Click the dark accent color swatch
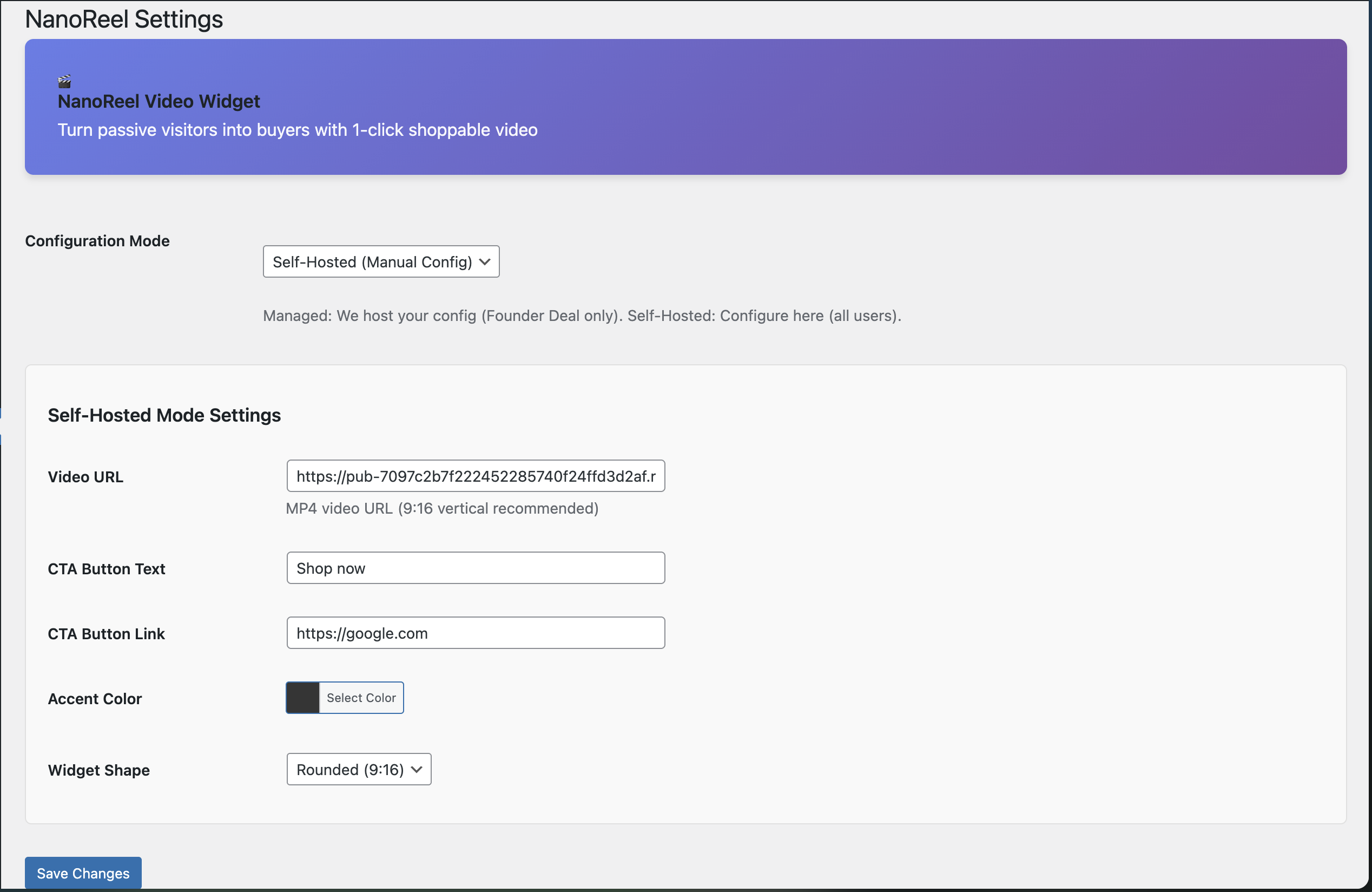This screenshot has height=892, width=1372. (x=302, y=698)
